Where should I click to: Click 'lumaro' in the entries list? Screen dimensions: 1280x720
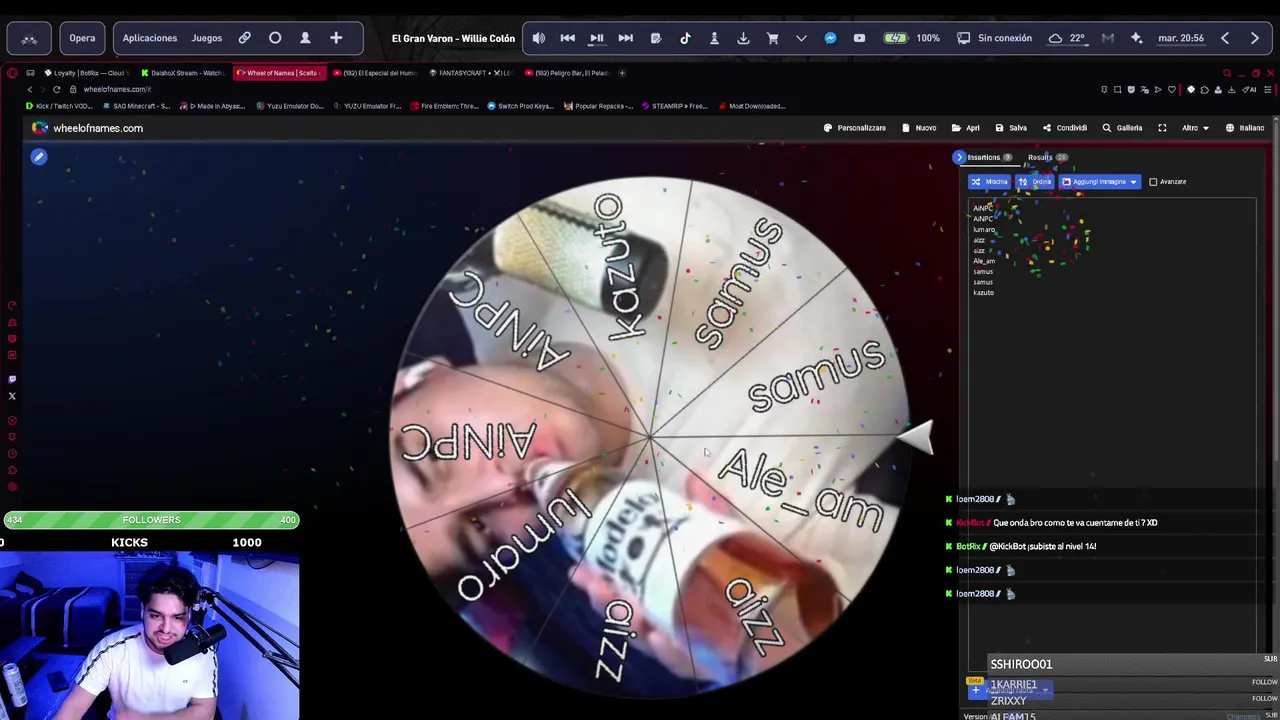984,230
